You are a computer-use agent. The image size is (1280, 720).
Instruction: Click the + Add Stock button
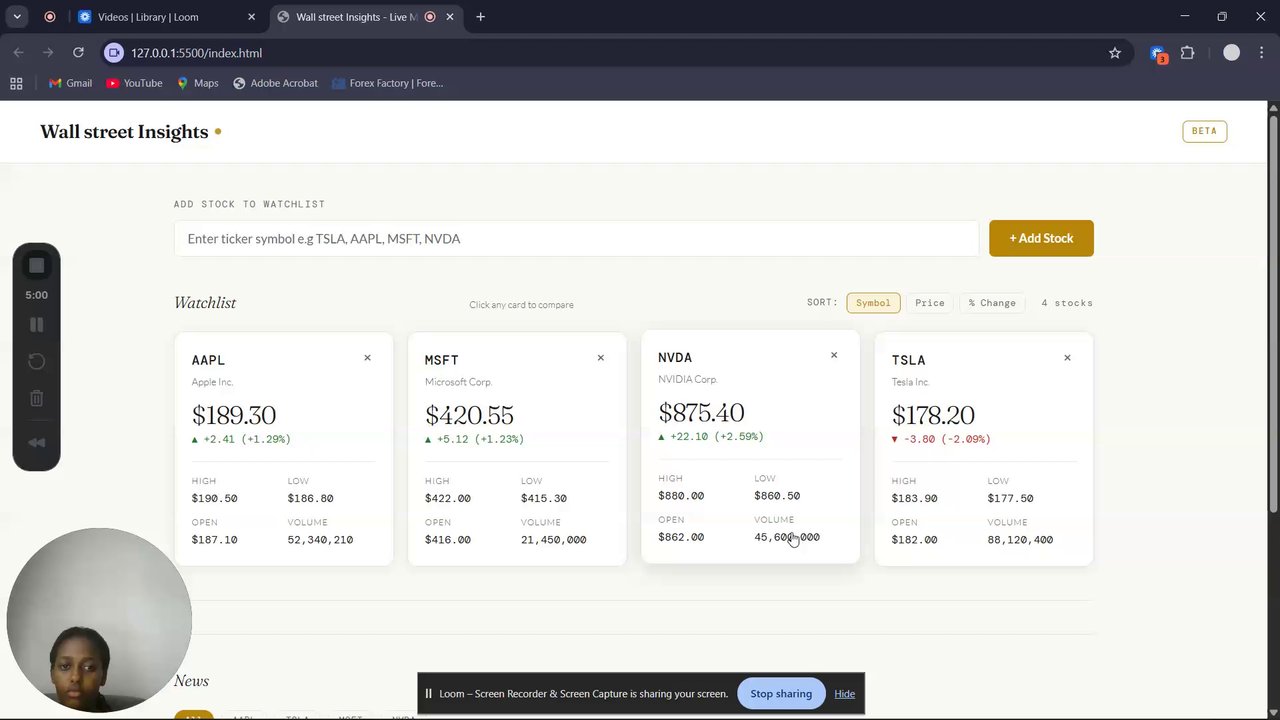pyautogui.click(x=1041, y=238)
